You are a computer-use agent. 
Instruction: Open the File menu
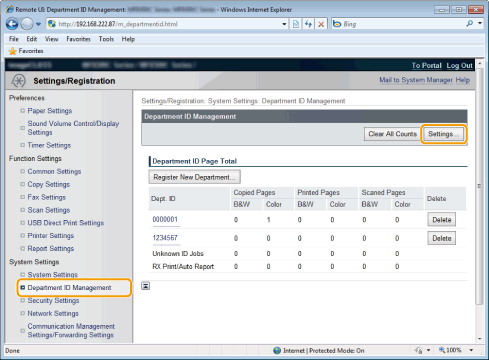pyautogui.click(x=14, y=39)
